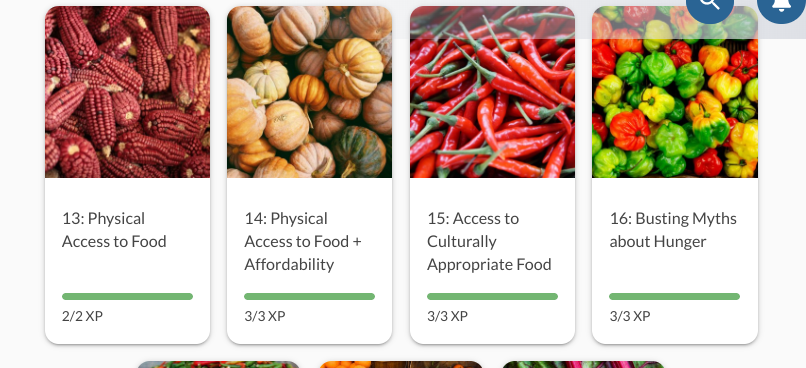Open the pumpkins and squash thumbnail
806x368 pixels.
pos(309,92)
